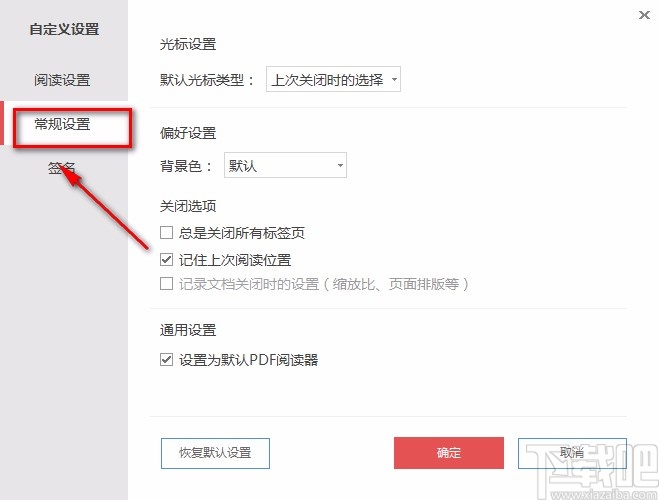This screenshot has height=500, width=661.
Task: Click the 自定义设置 title in the sidebar
Action: point(64,29)
